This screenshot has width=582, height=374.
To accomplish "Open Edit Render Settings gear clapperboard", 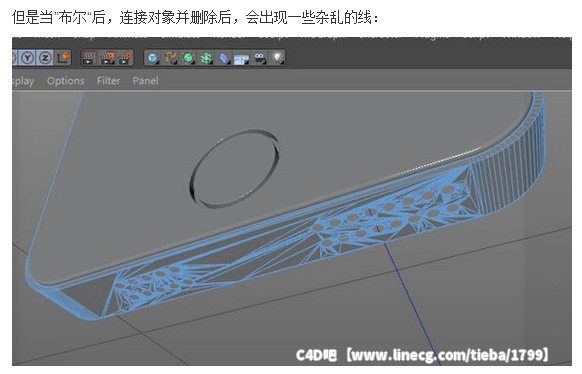I will point(125,58).
